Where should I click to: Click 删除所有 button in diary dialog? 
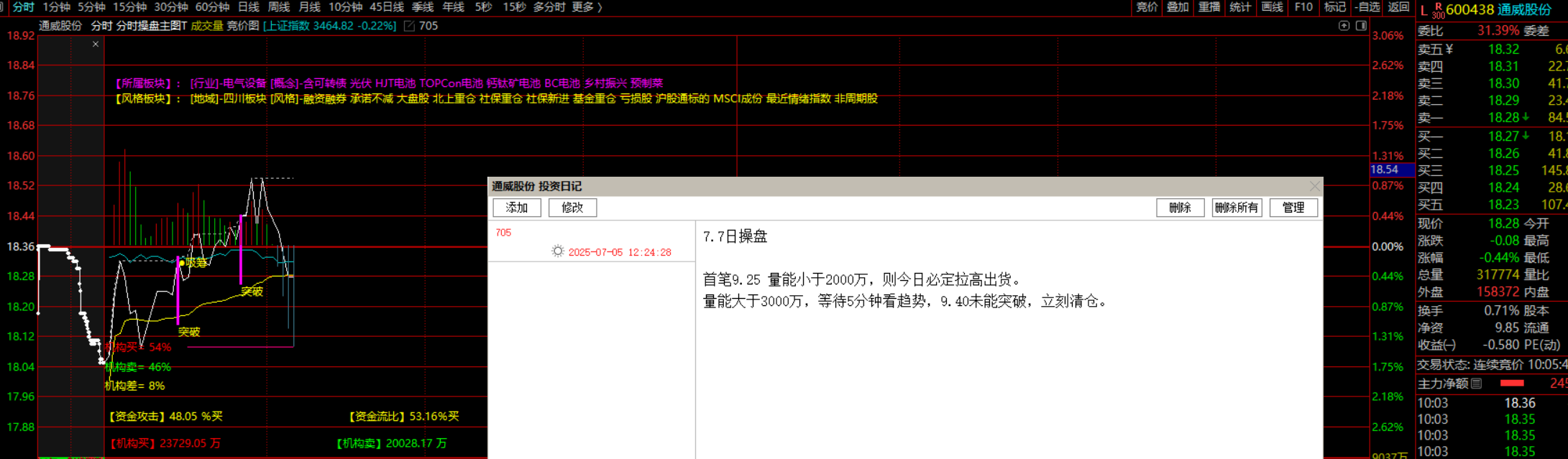coord(1237,208)
